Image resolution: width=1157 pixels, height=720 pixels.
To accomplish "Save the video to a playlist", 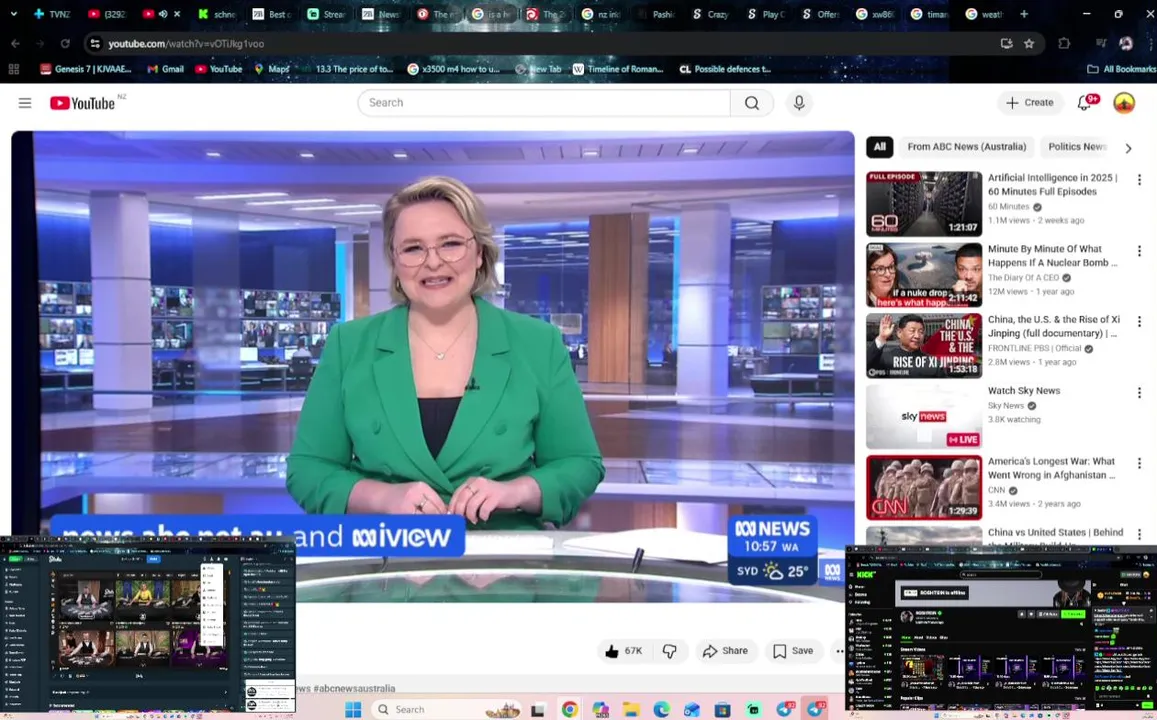I will tap(793, 651).
